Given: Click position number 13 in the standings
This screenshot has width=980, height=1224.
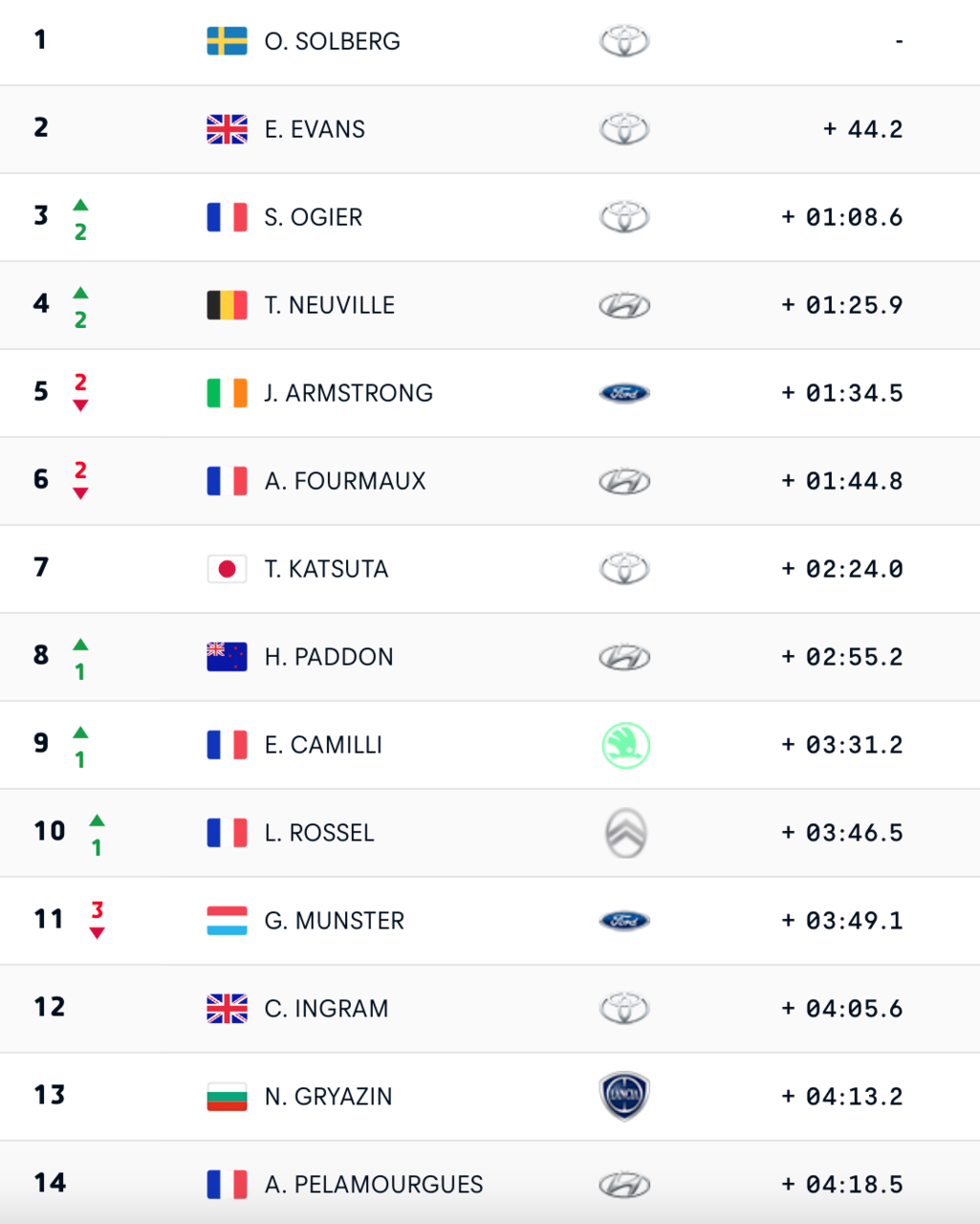Looking at the screenshot, I should point(50,1095).
